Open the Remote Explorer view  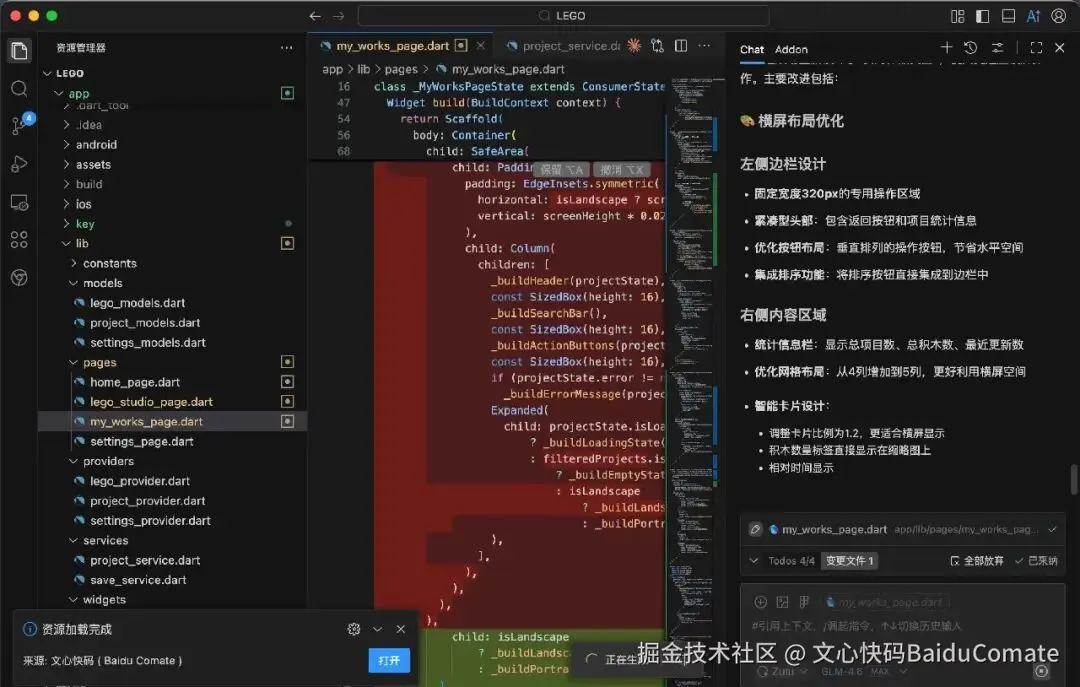click(19, 203)
